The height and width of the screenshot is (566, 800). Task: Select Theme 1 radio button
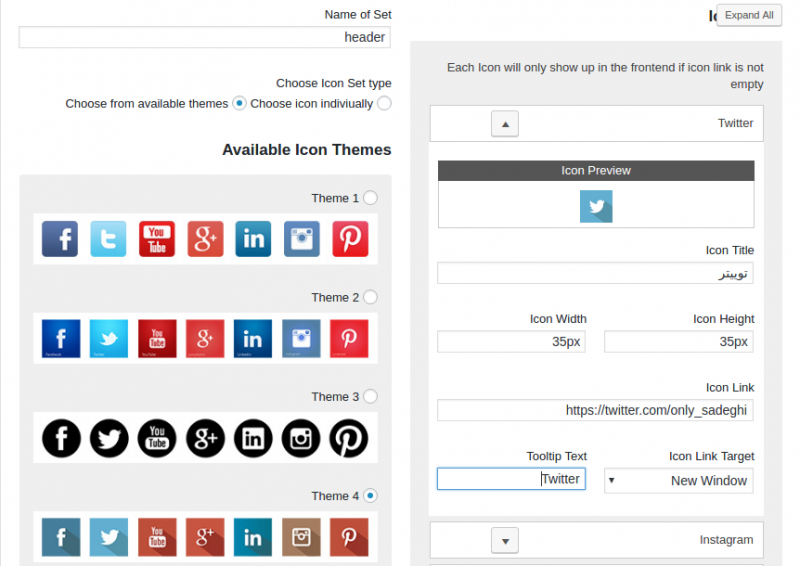tap(371, 198)
